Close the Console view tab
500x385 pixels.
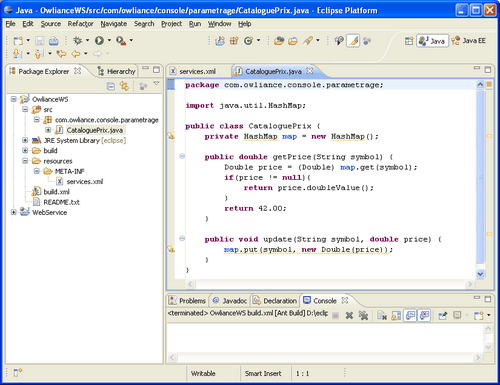(345, 300)
